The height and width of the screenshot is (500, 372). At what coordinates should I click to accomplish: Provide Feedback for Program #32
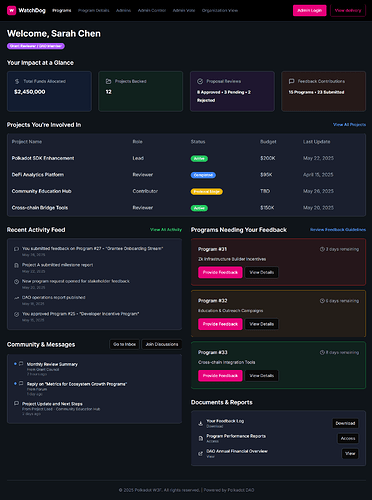coord(220,324)
